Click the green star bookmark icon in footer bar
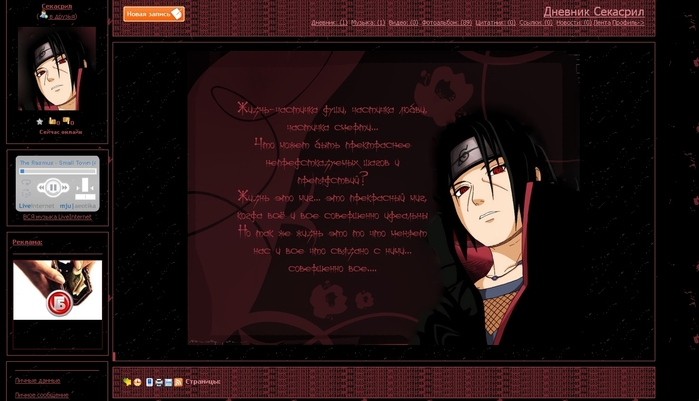The width and height of the screenshot is (699, 401). click(127, 382)
